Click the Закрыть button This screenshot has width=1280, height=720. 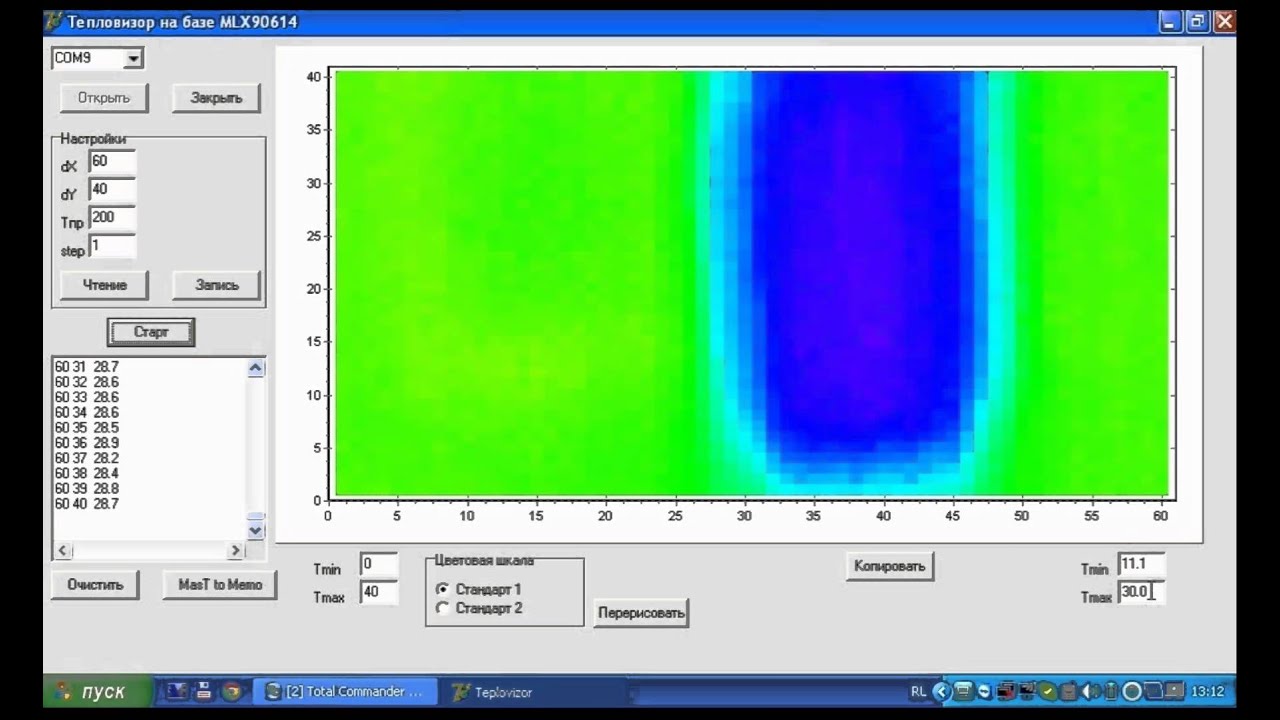tap(216, 98)
